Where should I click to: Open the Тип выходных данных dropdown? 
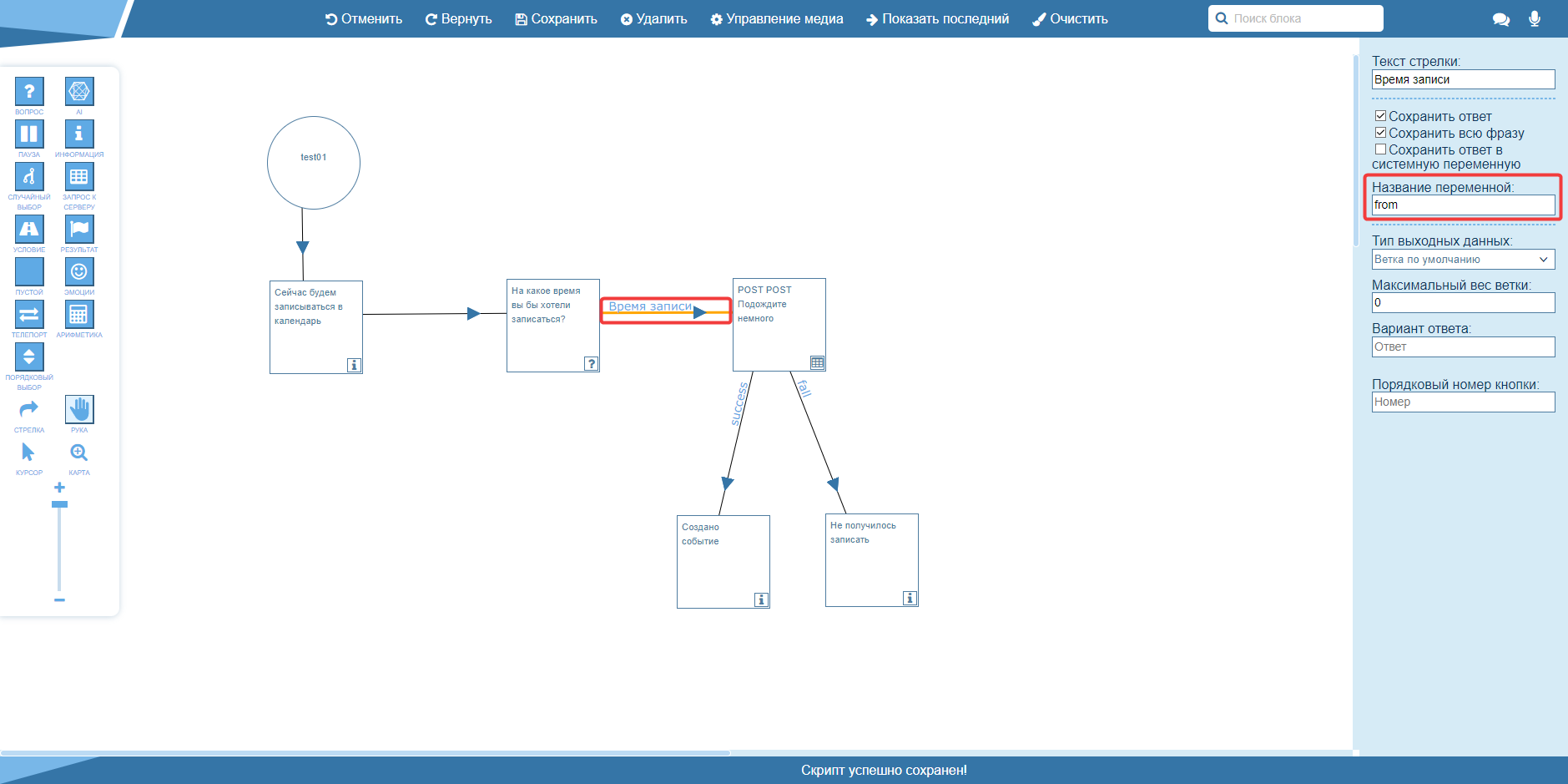[x=1463, y=260]
